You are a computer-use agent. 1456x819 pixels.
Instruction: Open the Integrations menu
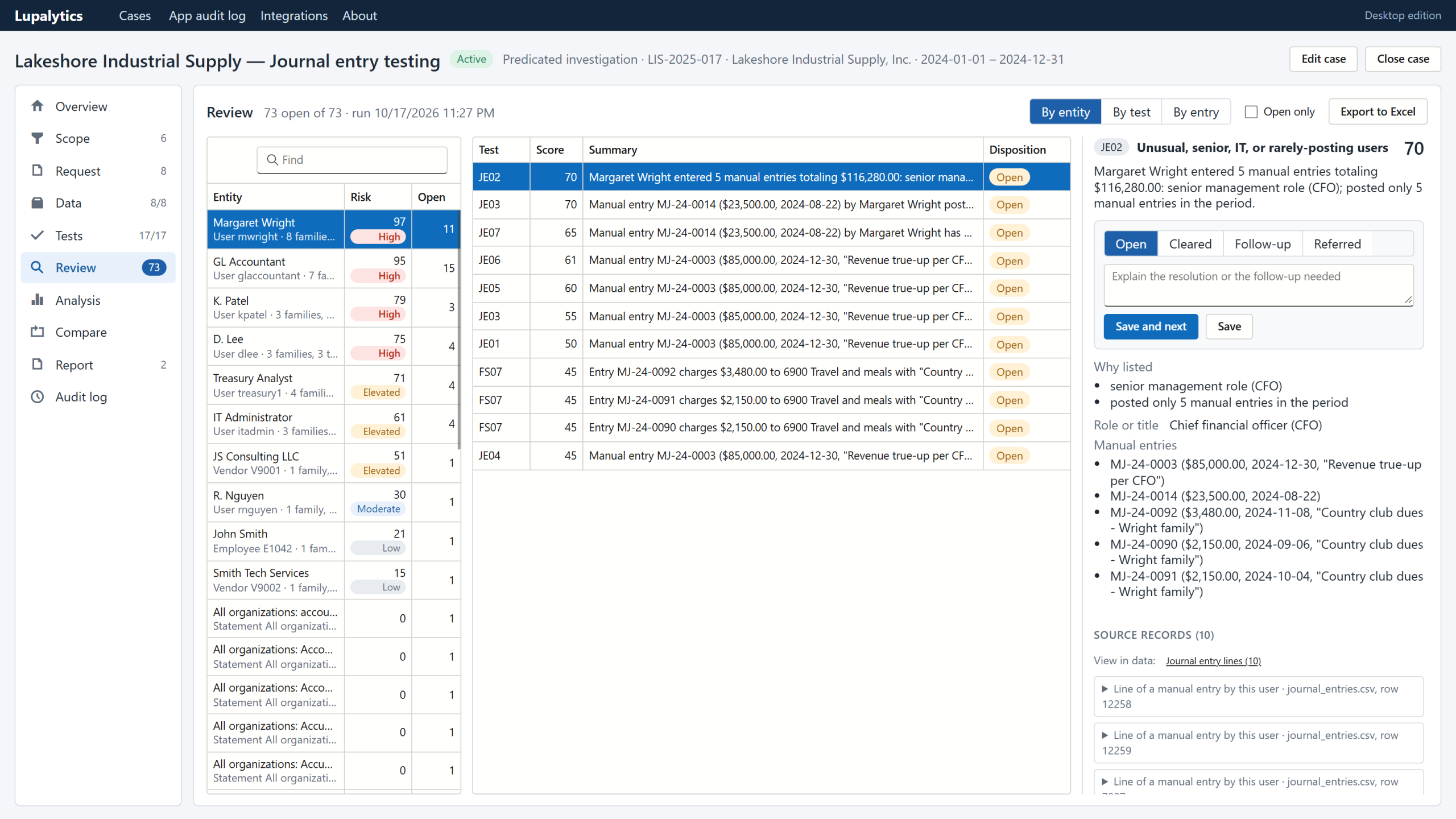click(x=294, y=15)
